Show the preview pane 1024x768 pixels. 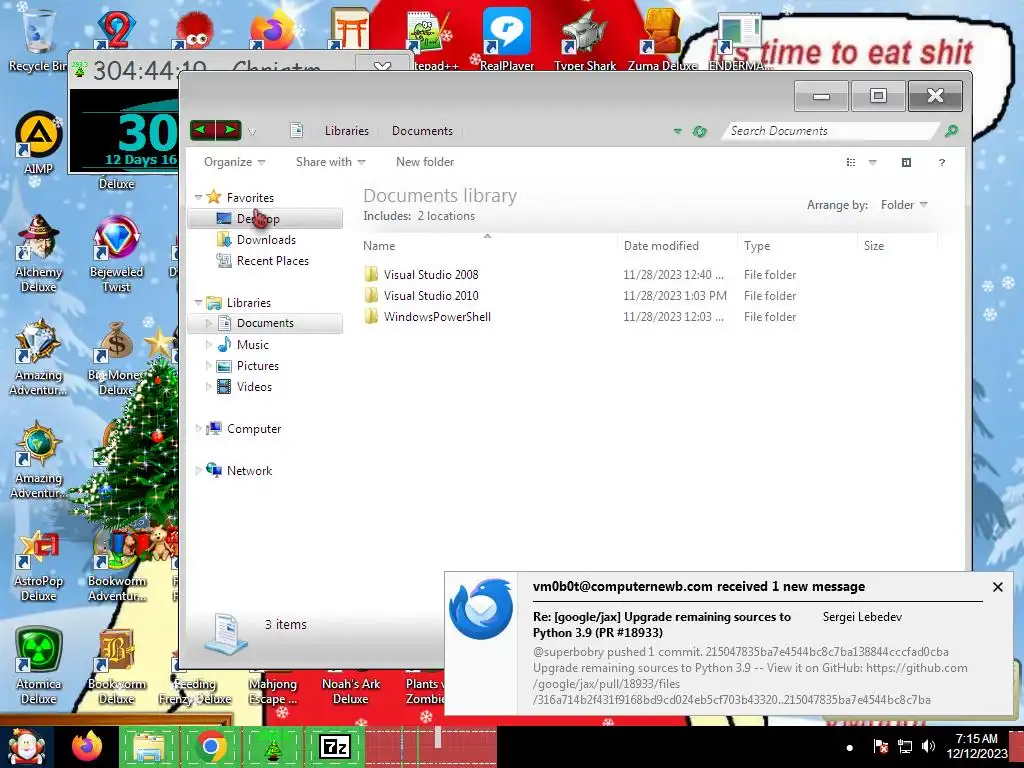(906, 162)
